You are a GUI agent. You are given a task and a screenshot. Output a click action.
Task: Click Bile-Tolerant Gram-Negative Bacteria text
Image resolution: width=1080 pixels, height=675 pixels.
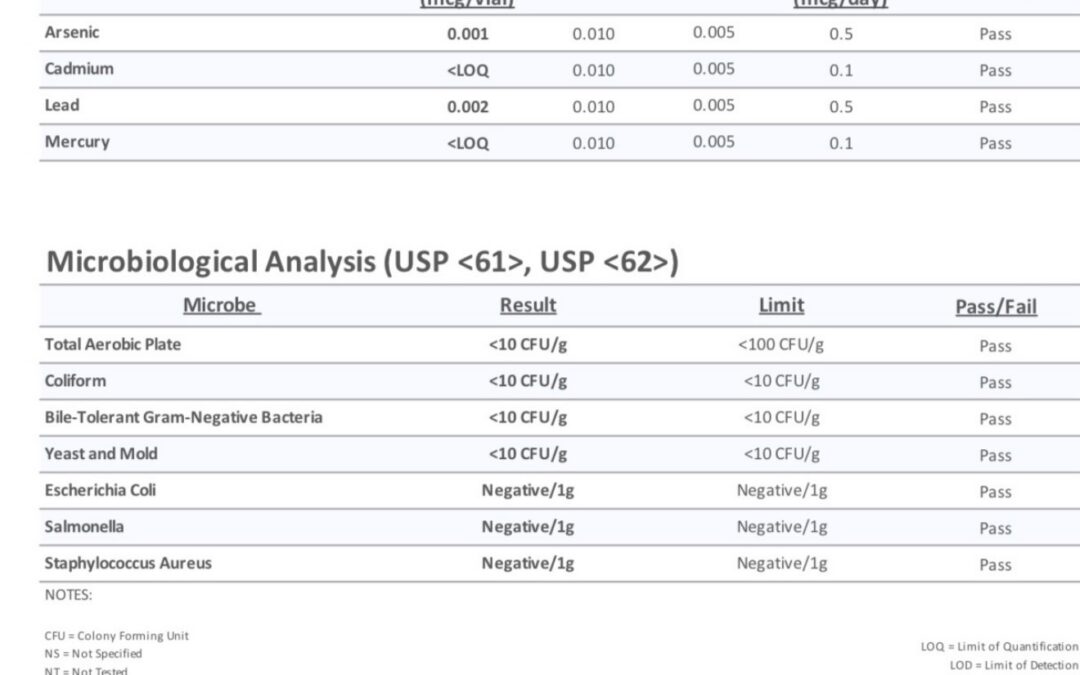click(x=183, y=417)
